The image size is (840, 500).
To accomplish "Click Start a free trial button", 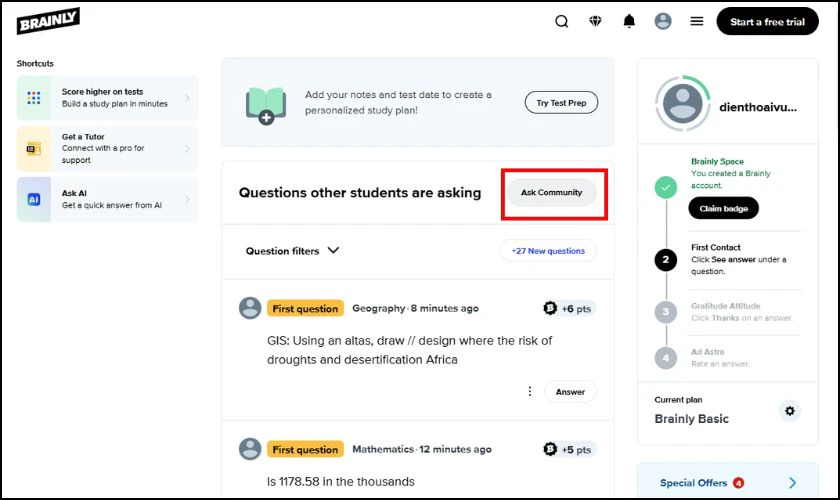I will [x=767, y=21].
